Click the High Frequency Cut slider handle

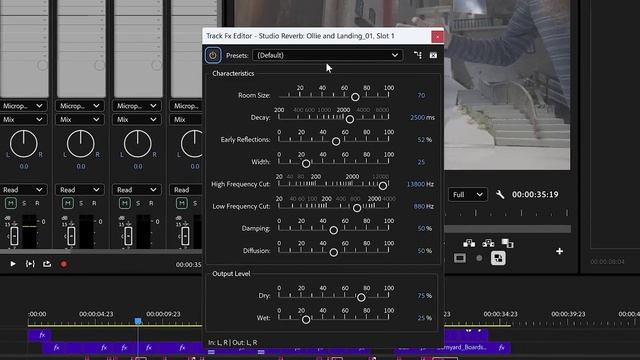pyautogui.click(x=382, y=186)
